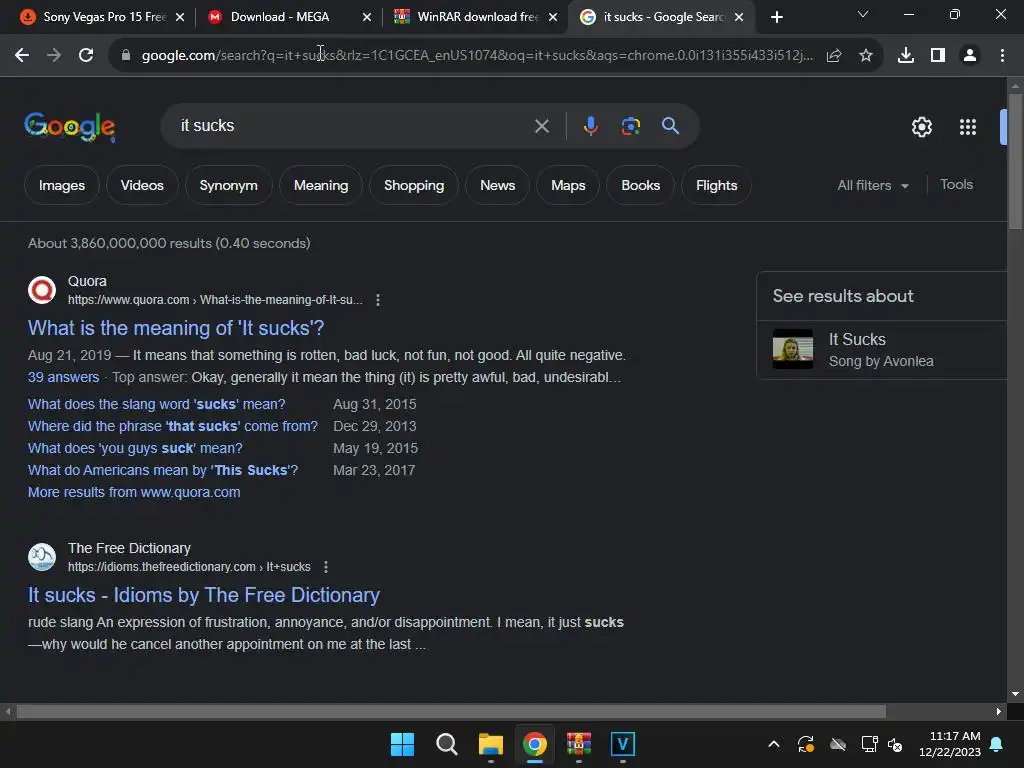The image size is (1024, 768).
Task: Click the magnifier search button
Action: click(x=671, y=126)
